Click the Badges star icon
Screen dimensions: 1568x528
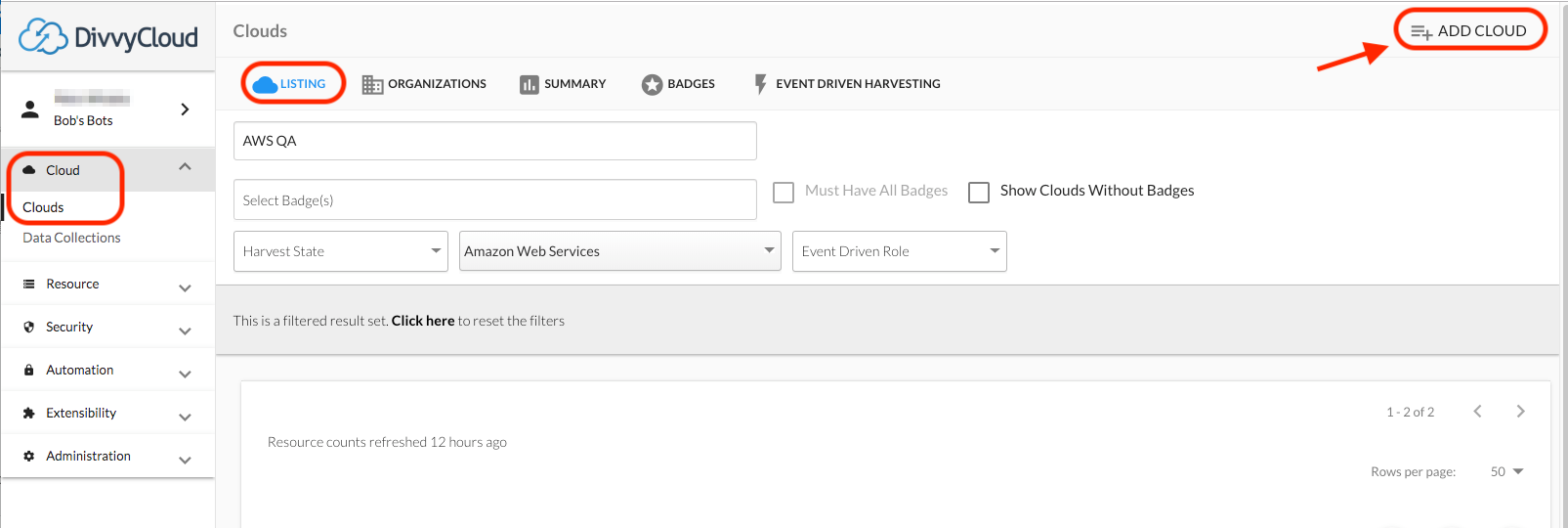click(652, 85)
